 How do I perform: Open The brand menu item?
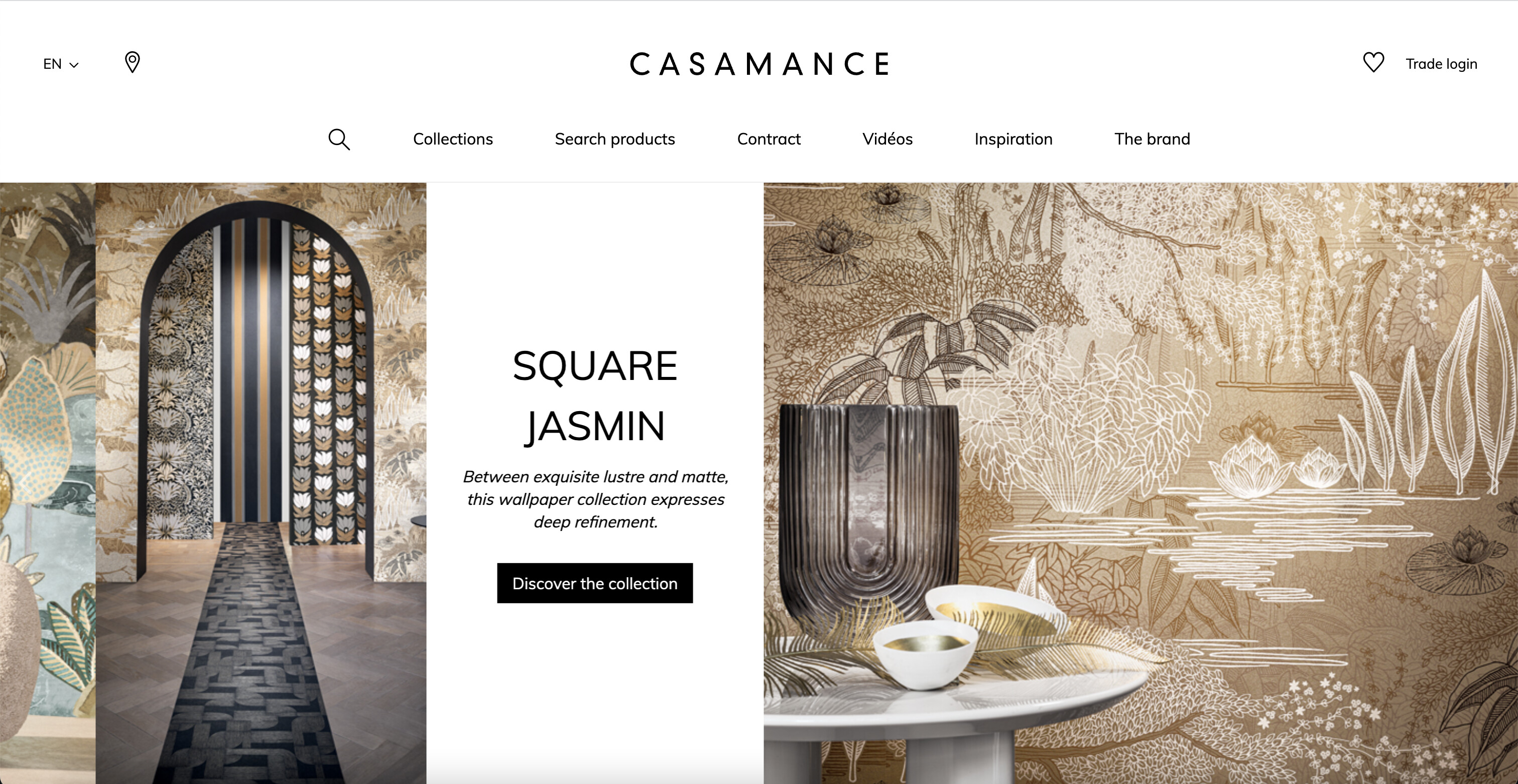pyautogui.click(x=1152, y=139)
